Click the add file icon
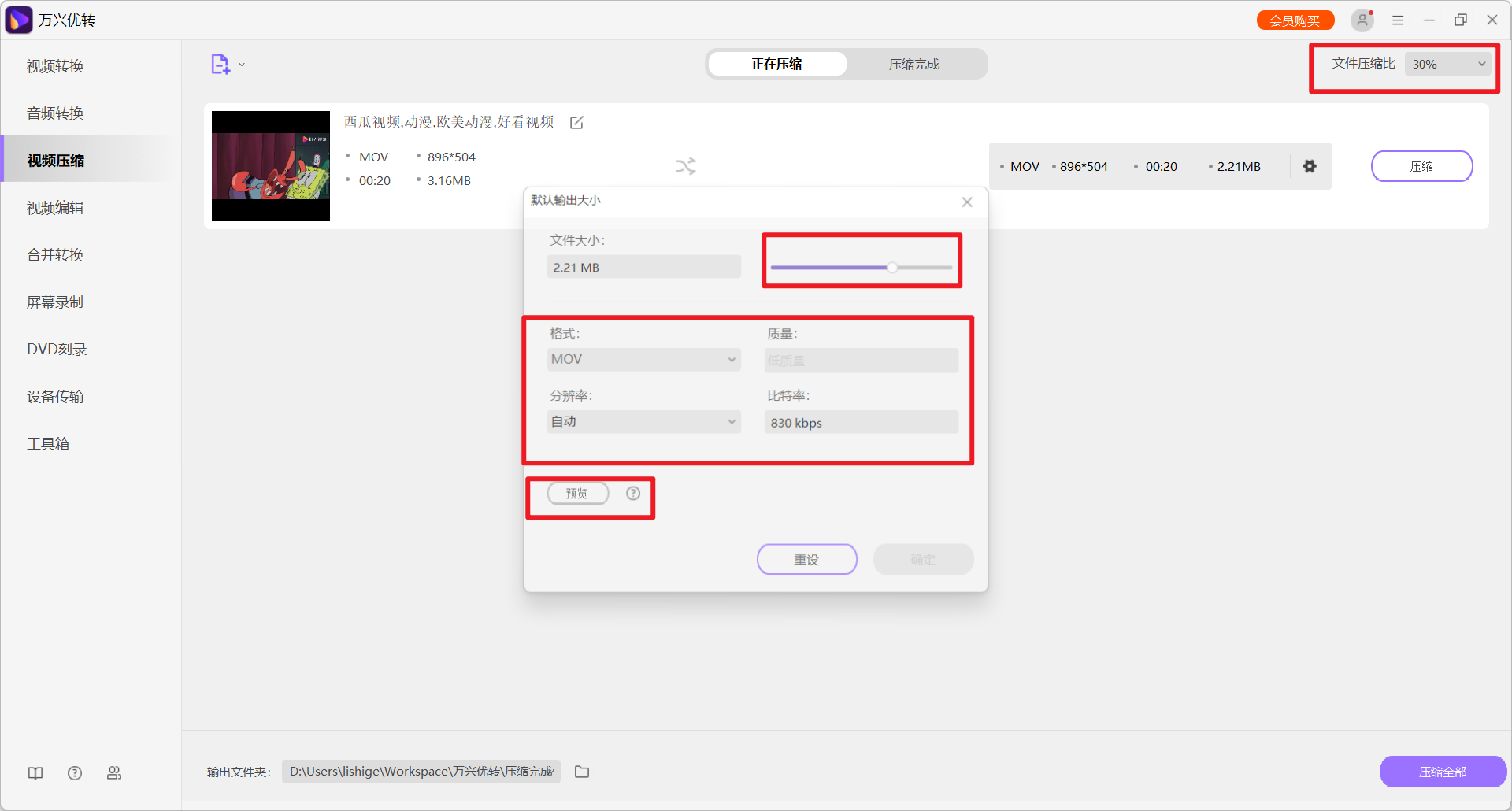The image size is (1512, 811). coord(220,65)
